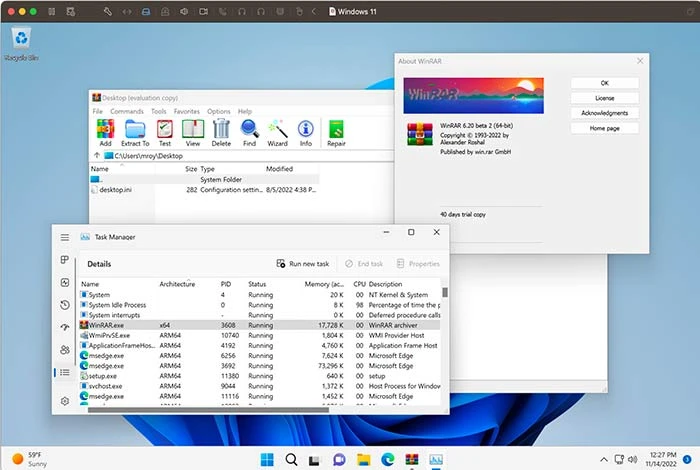700x470 pixels.
Task: Sort Task Manager by Memory column
Action: pos(324,284)
